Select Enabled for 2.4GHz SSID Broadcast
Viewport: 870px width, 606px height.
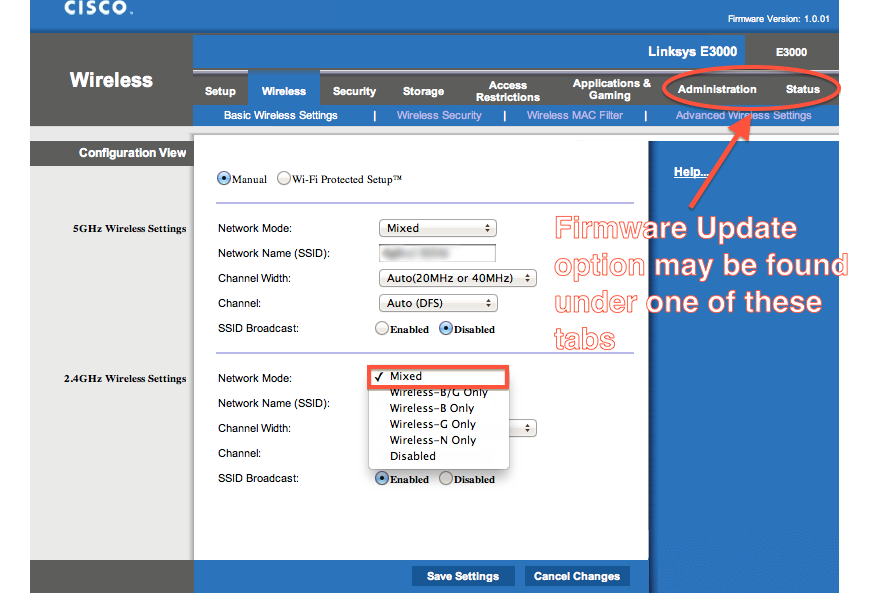[382, 478]
